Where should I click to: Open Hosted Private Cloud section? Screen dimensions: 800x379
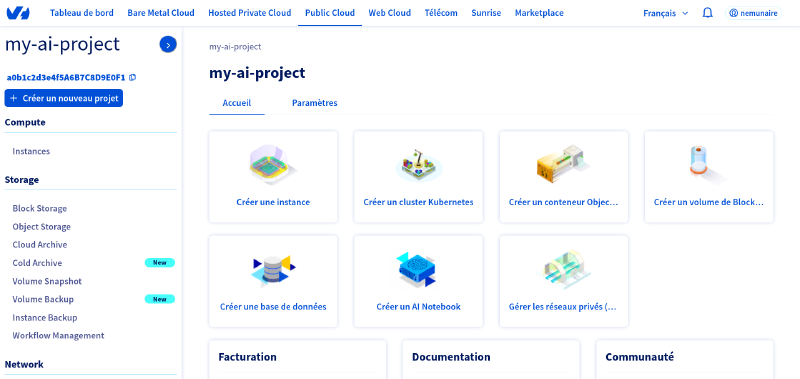pos(250,13)
